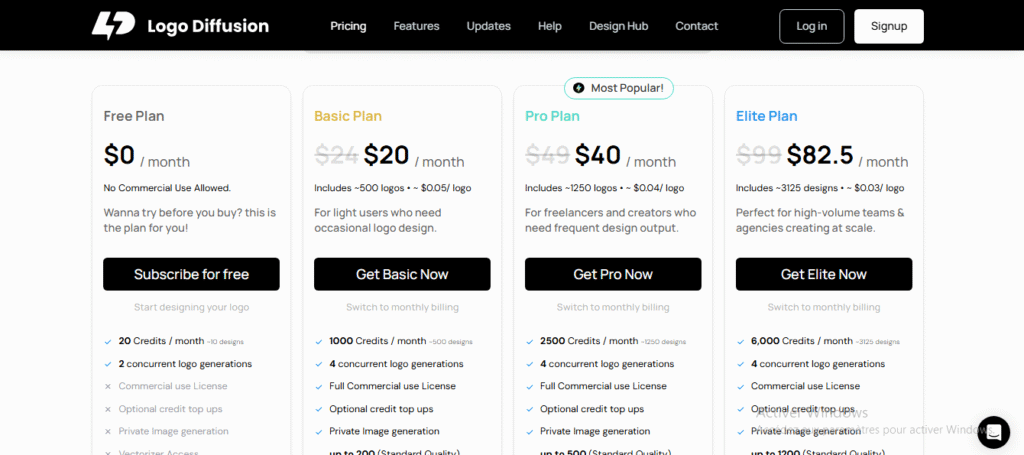Screen dimensions: 1024x455
Task: Choose the Get Basic Now button
Action: pos(402,274)
